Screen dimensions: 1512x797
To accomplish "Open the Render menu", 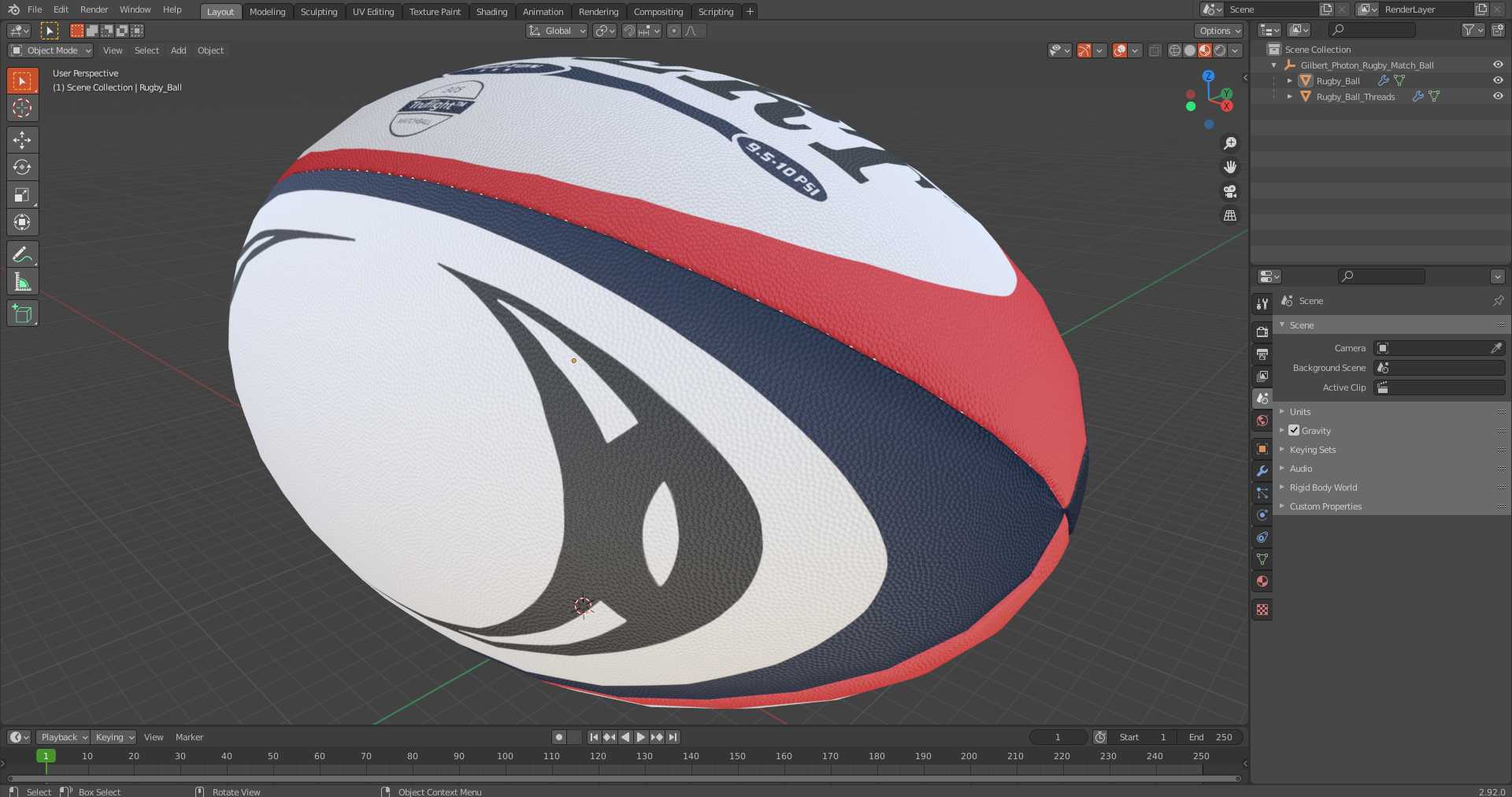I will pyautogui.click(x=94, y=9).
